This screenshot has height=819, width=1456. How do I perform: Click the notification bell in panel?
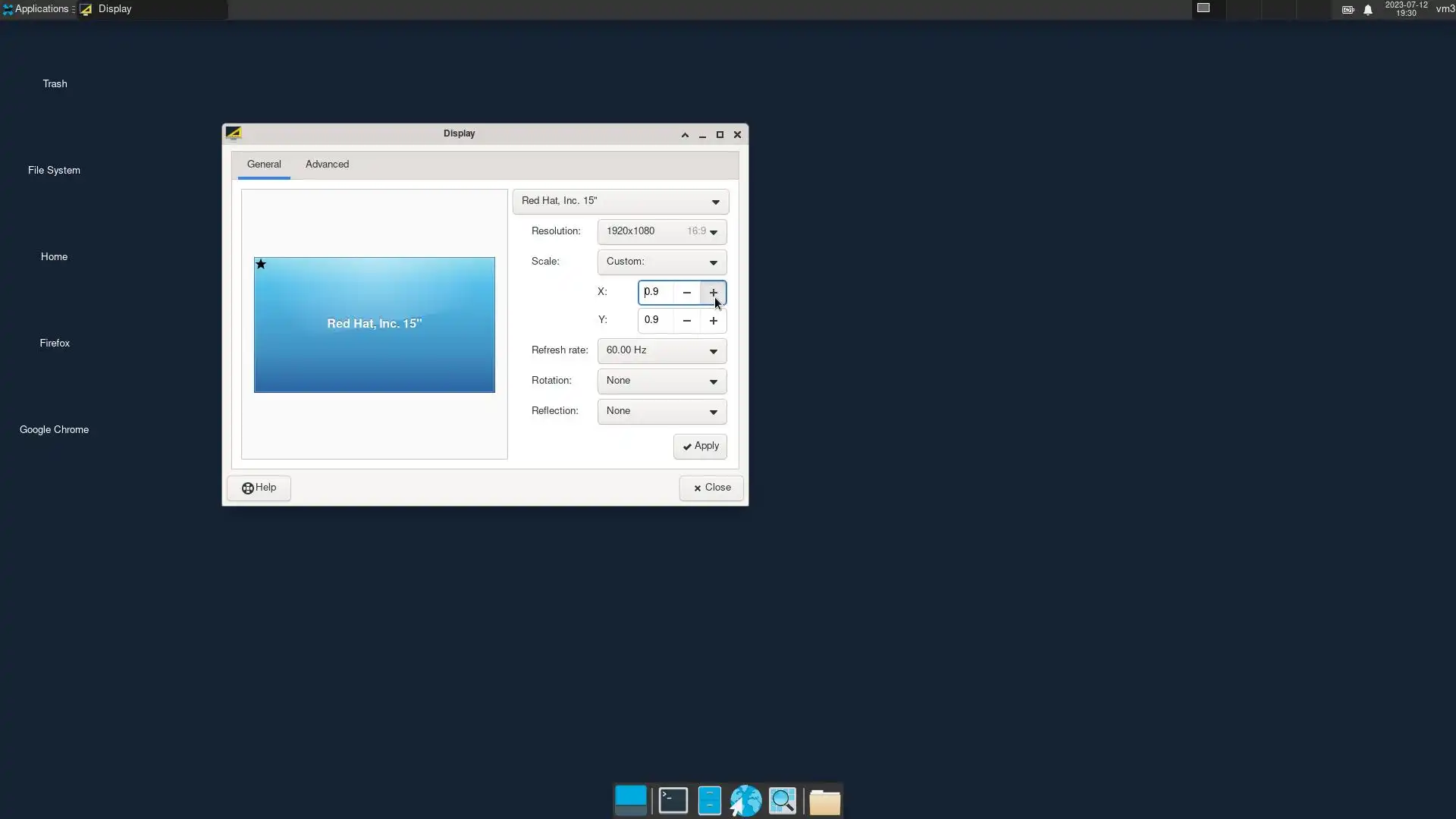1368,10
